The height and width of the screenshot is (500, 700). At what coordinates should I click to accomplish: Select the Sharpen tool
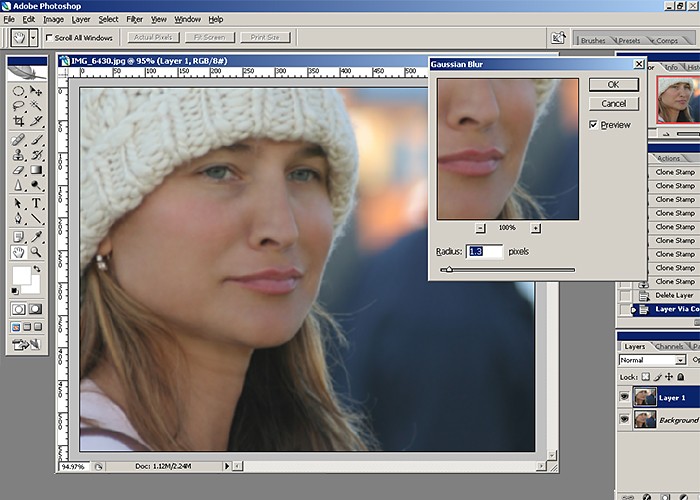(x=18, y=184)
